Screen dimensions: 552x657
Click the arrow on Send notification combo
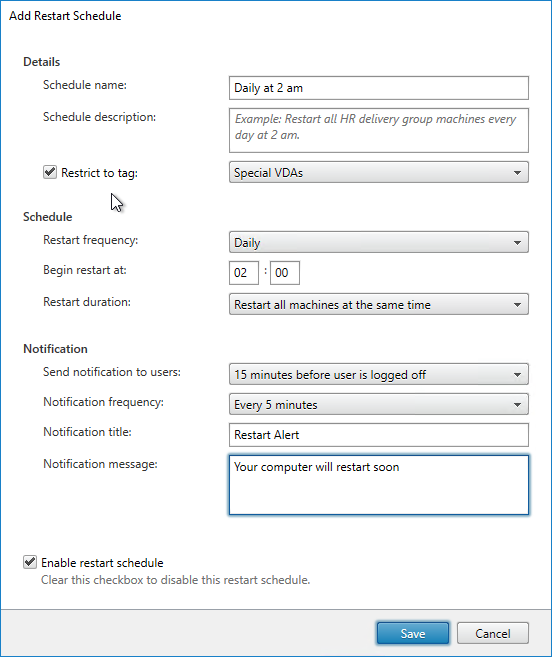pos(518,375)
